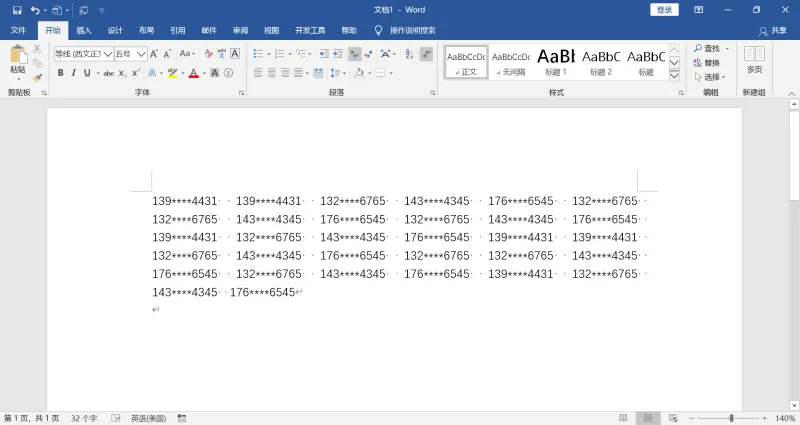The width and height of the screenshot is (800, 425).
Task: Click the 登录 sign-in button
Action: [x=664, y=10]
